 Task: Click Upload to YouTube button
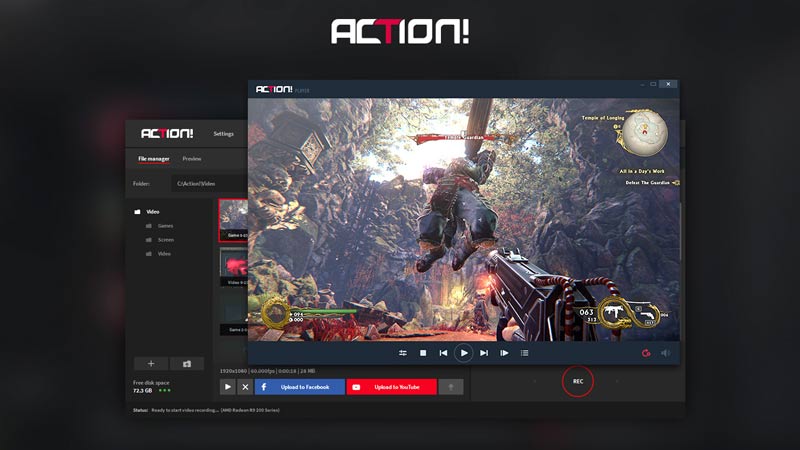(x=391, y=387)
